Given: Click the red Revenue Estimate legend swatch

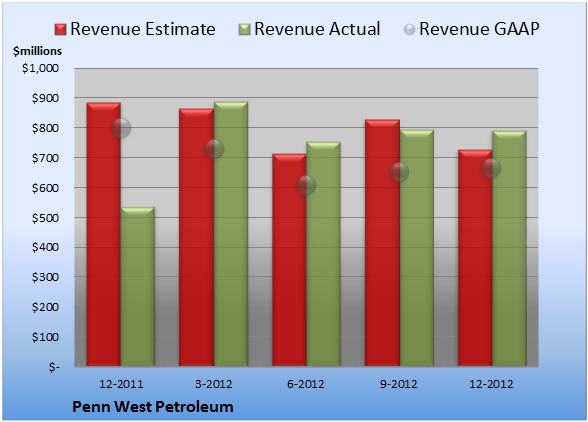Looking at the screenshot, I should point(60,30).
